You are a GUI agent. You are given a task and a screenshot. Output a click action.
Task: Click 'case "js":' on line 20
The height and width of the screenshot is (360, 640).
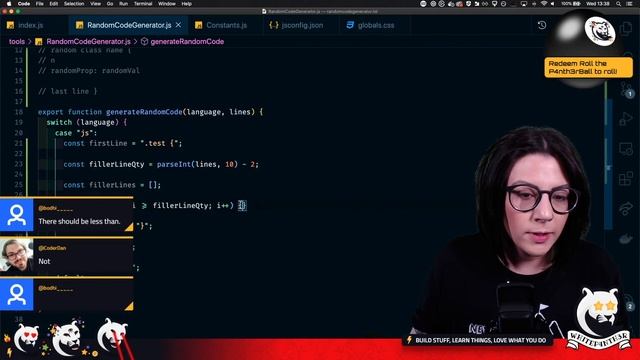76,133
